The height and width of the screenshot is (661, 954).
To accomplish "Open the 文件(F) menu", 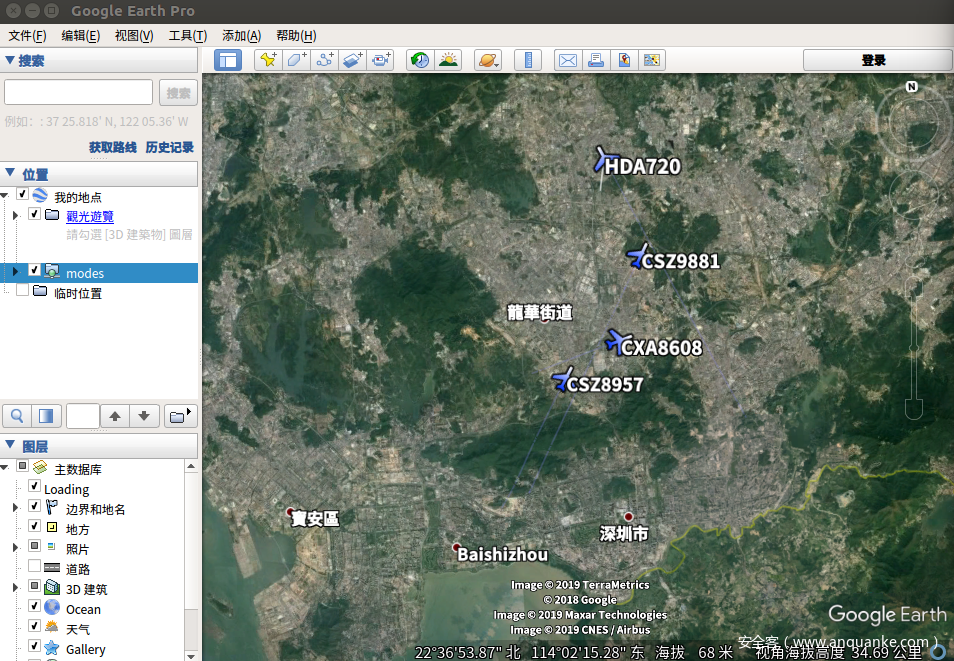I will click(x=27, y=36).
